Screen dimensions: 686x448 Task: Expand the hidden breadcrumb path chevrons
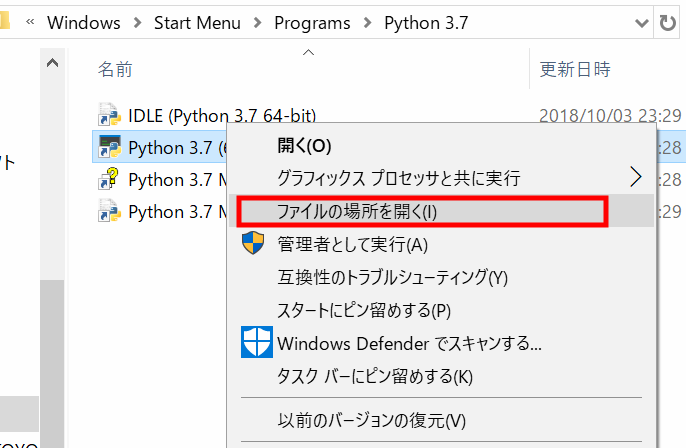(x=30, y=22)
